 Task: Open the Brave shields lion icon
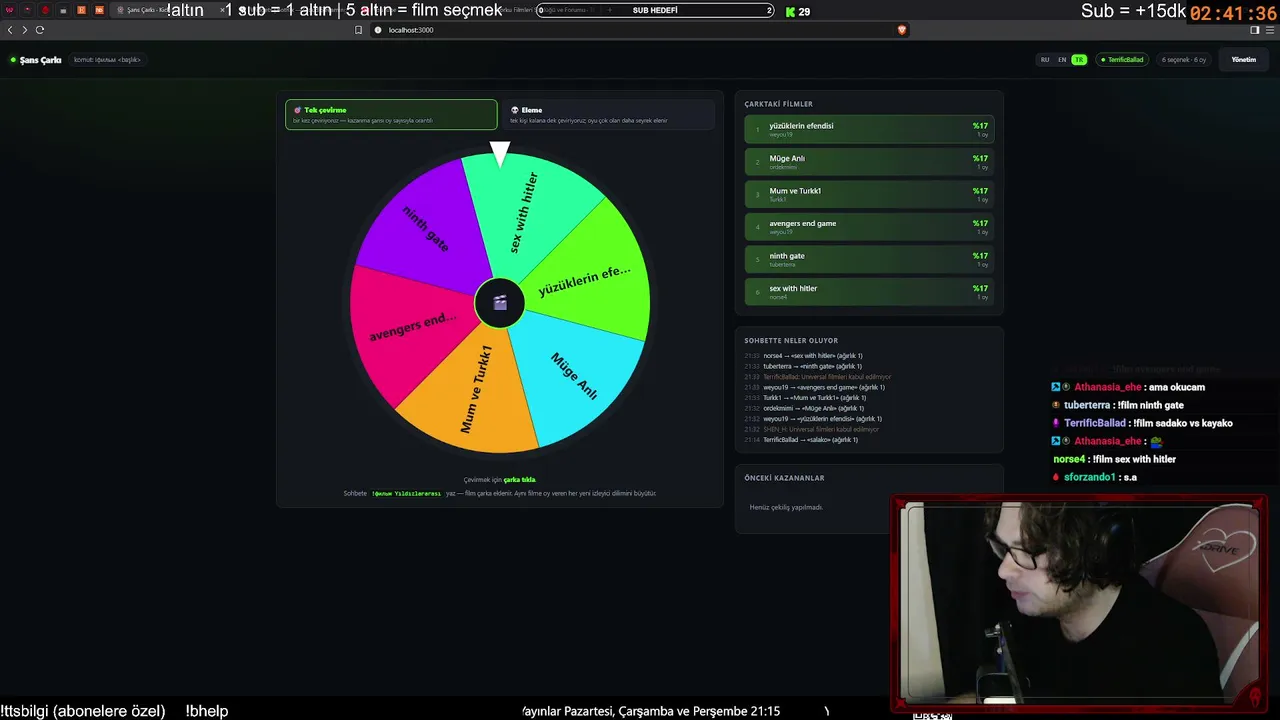click(901, 30)
